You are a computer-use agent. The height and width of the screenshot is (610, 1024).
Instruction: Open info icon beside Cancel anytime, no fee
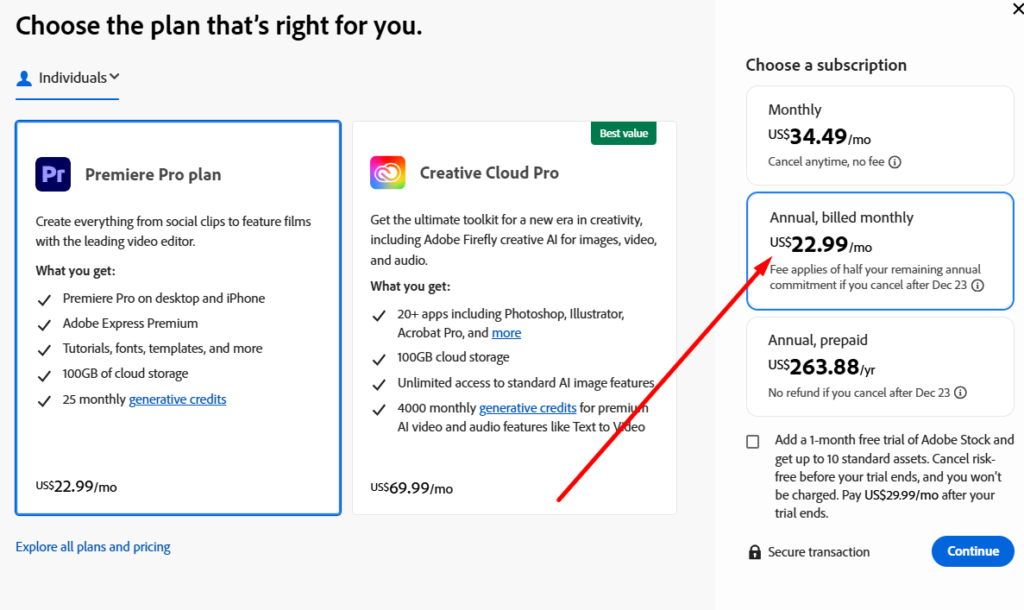[895, 162]
